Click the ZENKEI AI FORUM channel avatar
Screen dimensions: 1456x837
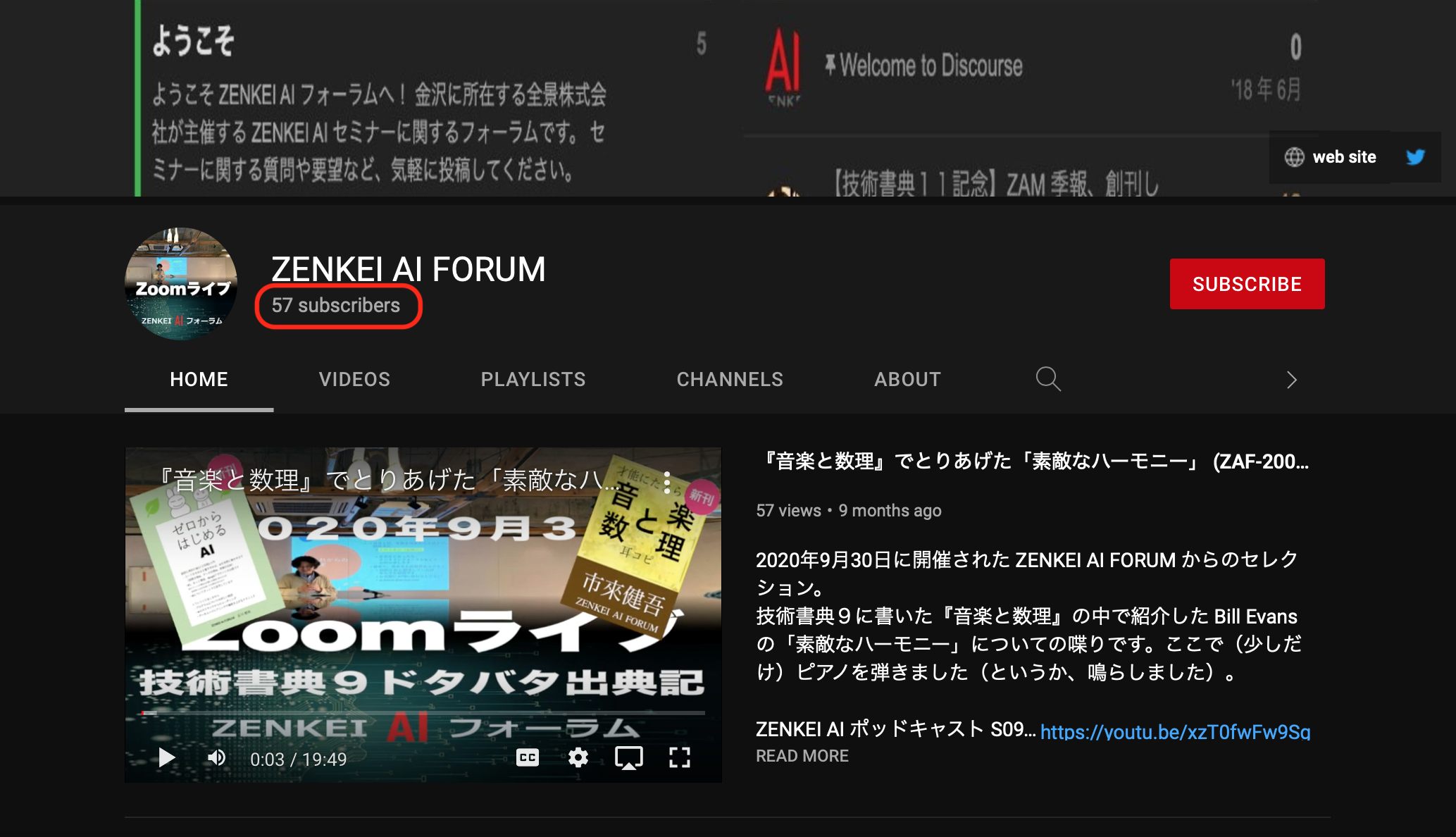(x=181, y=284)
